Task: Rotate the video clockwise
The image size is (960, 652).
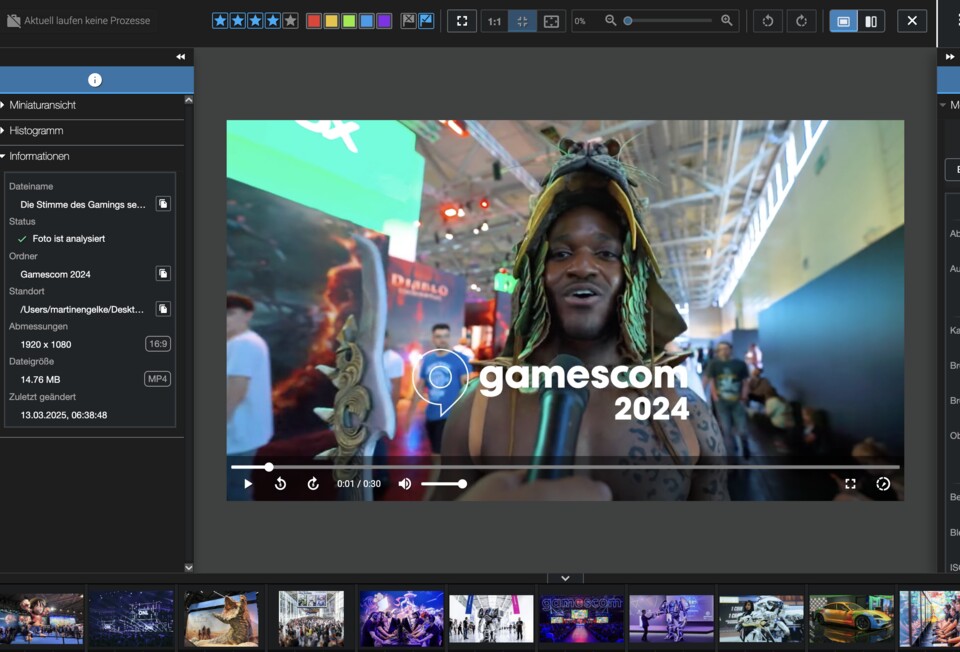Action: pos(802,20)
